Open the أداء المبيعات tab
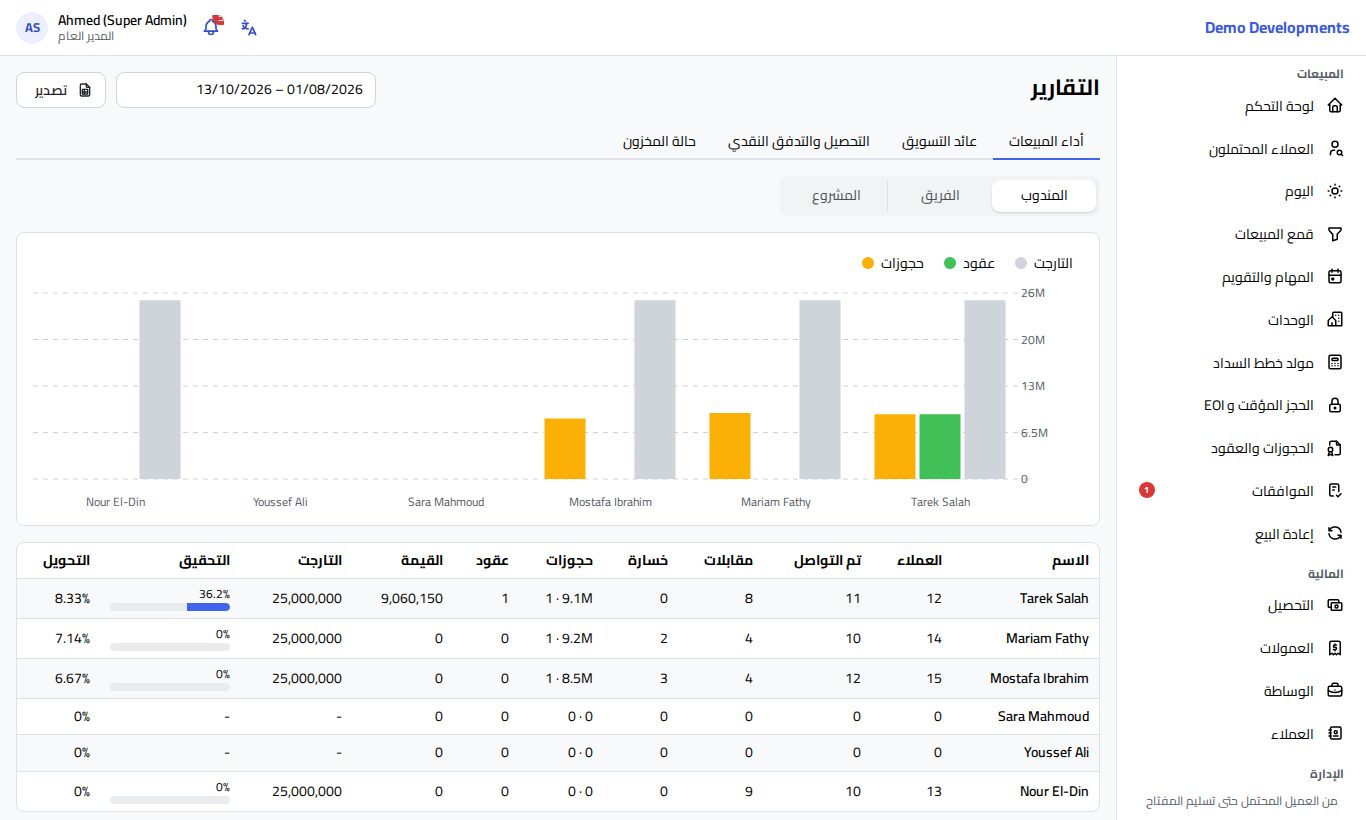Screen dimensions: 1366x820 [x=1046, y=142]
